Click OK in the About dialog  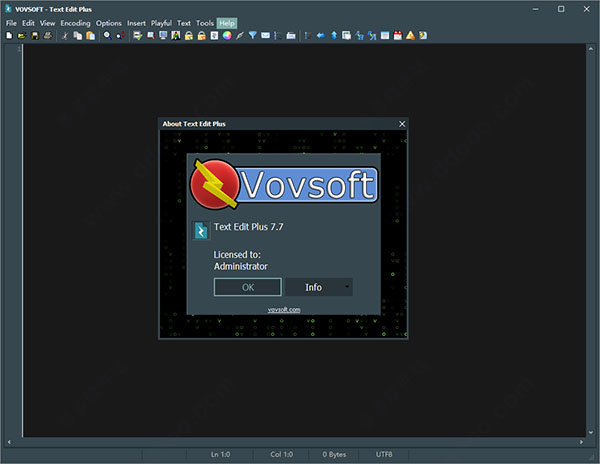click(248, 287)
